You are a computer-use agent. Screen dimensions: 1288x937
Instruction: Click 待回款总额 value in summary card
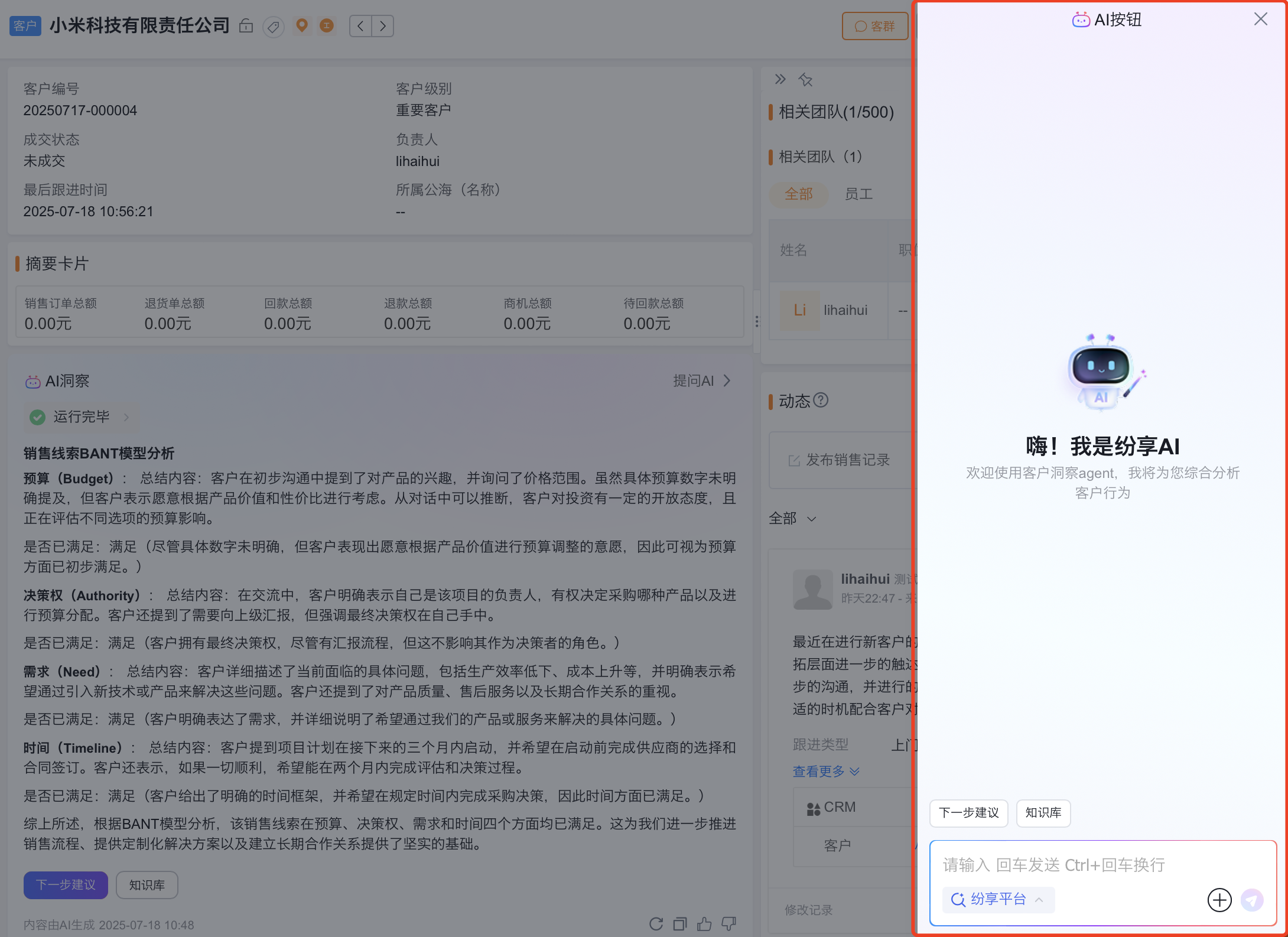click(647, 324)
